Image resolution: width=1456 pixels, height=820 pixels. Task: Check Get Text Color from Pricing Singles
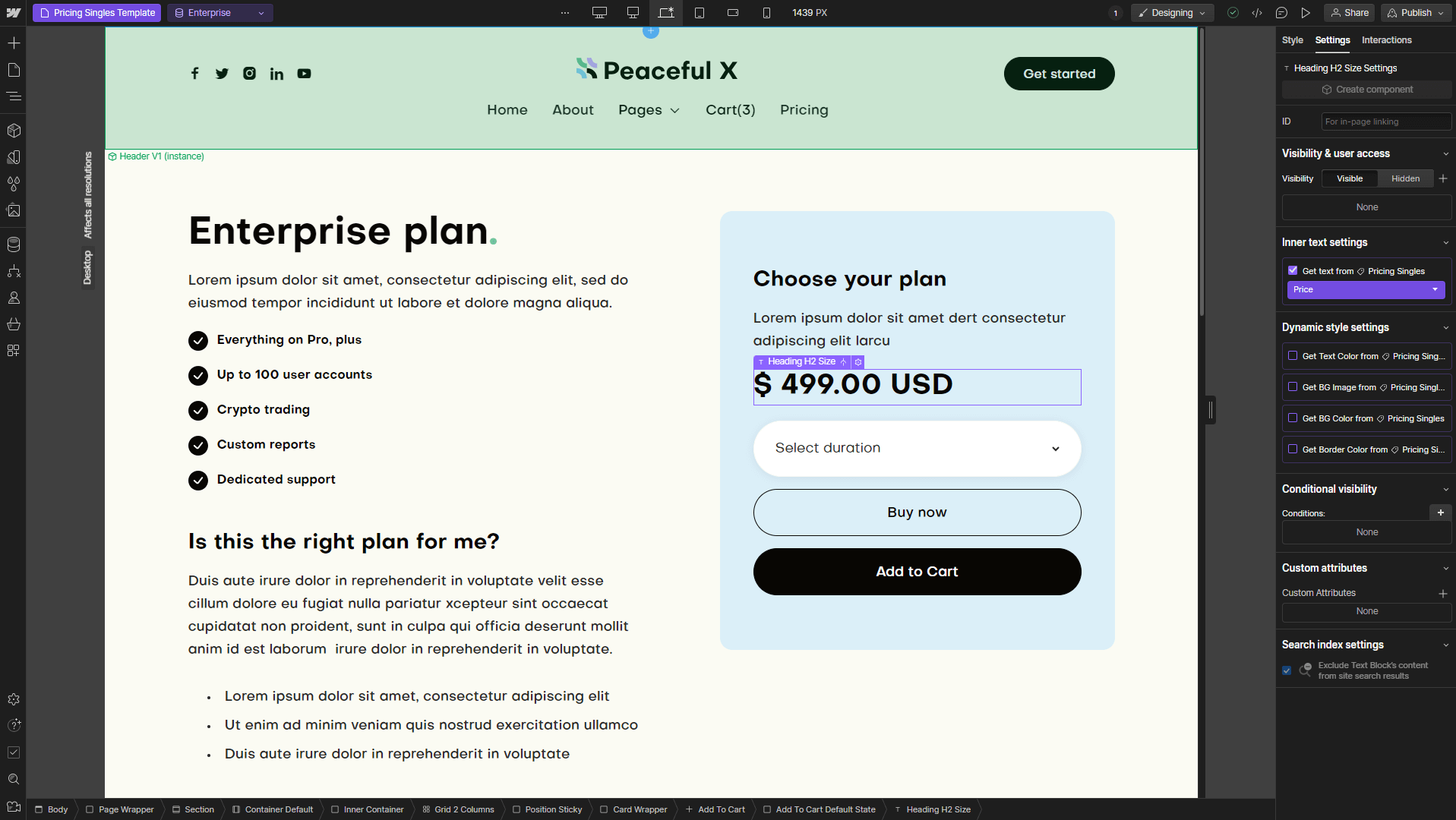click(1293, 356)
